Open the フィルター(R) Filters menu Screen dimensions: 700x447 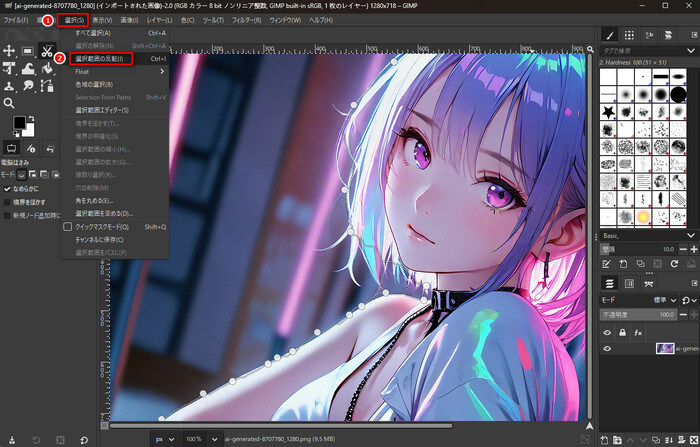coord(246,21)
